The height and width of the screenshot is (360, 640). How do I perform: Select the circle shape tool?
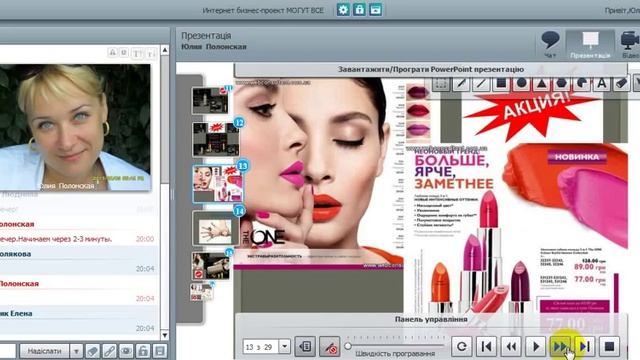click(521, 84)
